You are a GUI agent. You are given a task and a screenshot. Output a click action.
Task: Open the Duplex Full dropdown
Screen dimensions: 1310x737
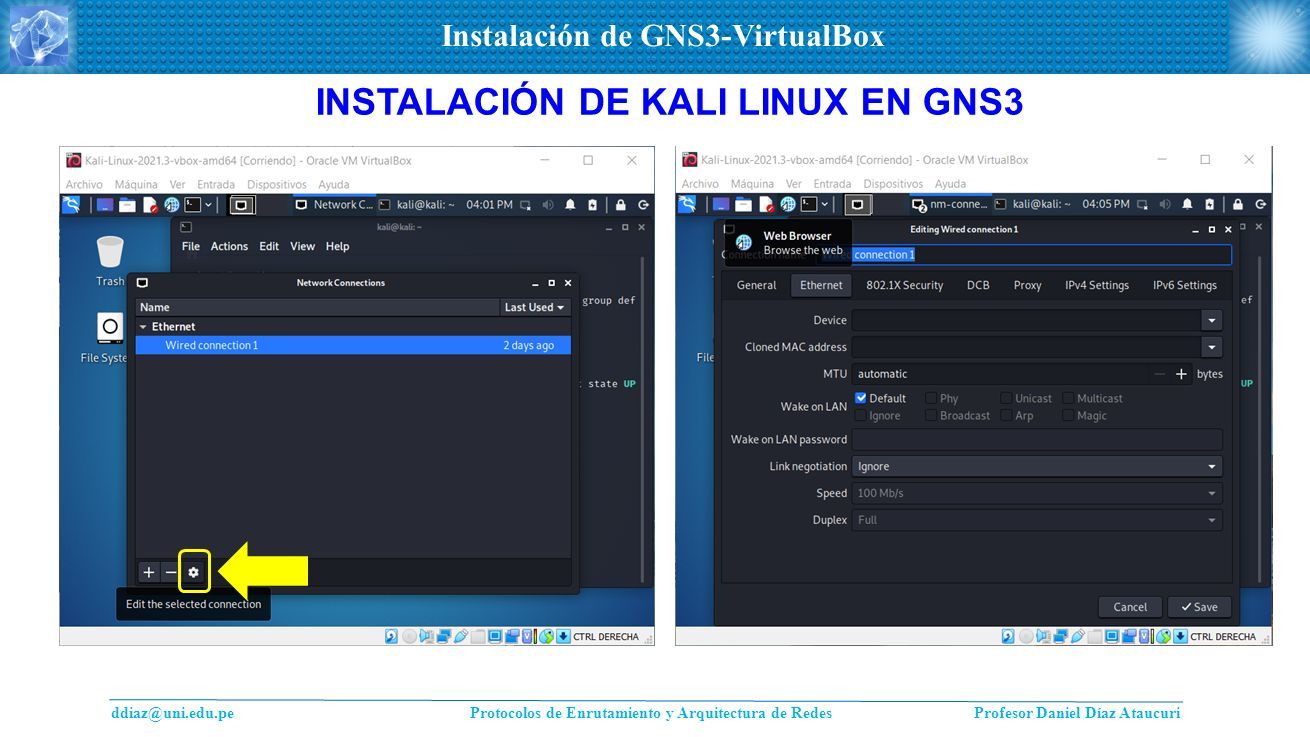pyautogui.click(x=1037, y=520)
